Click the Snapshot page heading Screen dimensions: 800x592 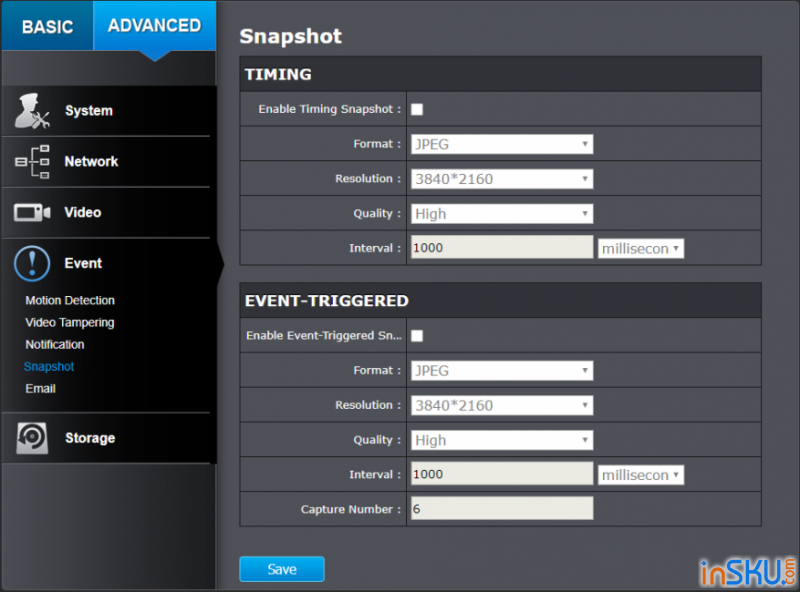tap(291, 36)
